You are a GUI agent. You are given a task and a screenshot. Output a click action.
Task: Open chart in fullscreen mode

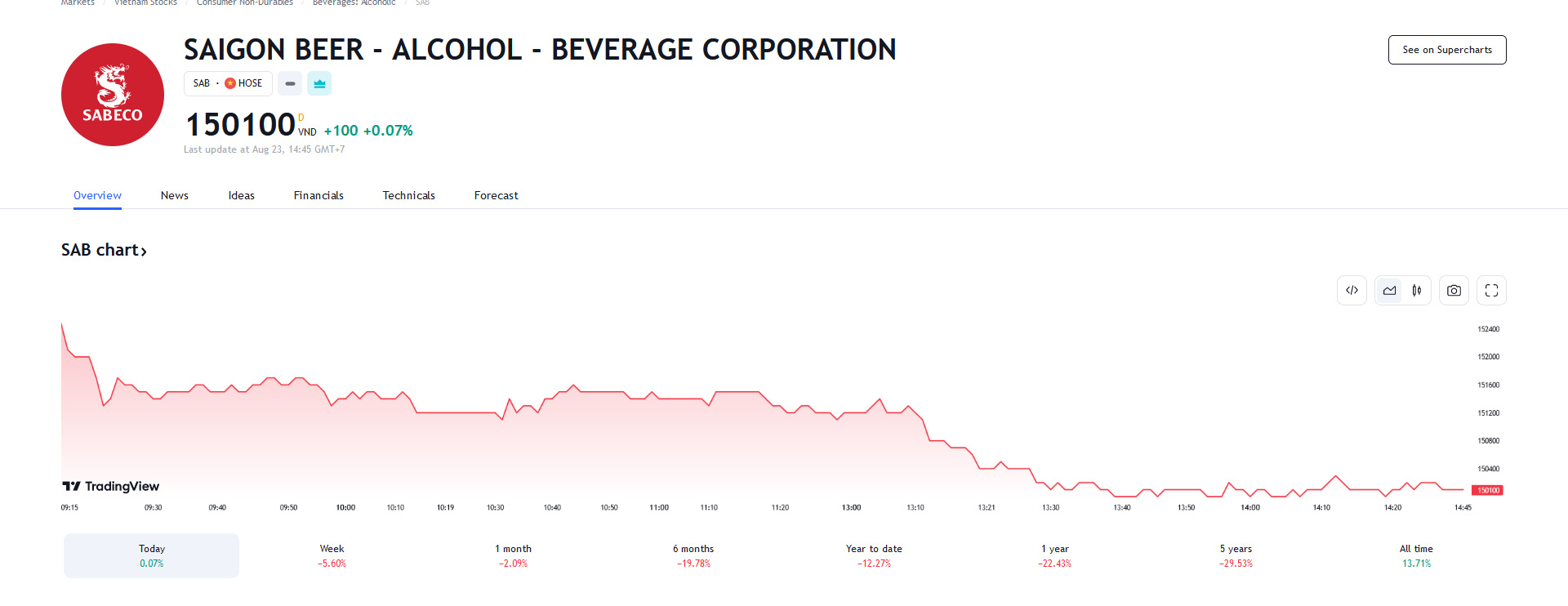point(1491,291)
